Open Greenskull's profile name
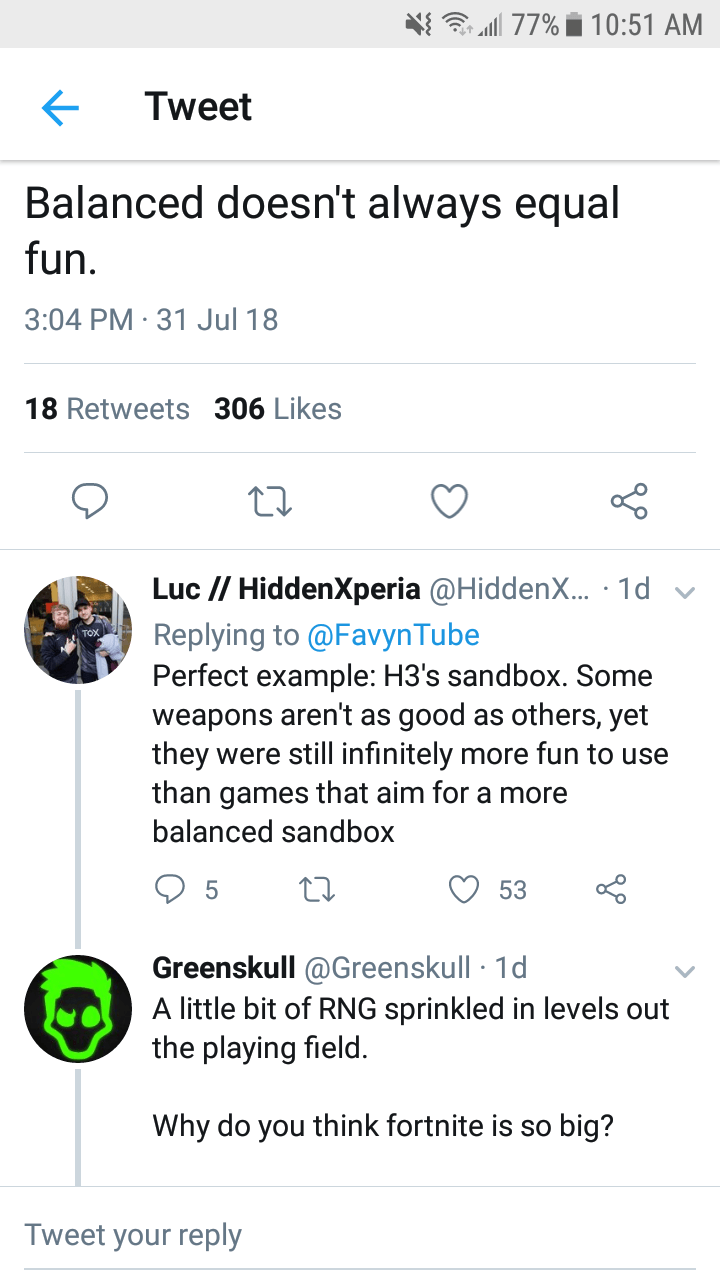 [223, 967]
